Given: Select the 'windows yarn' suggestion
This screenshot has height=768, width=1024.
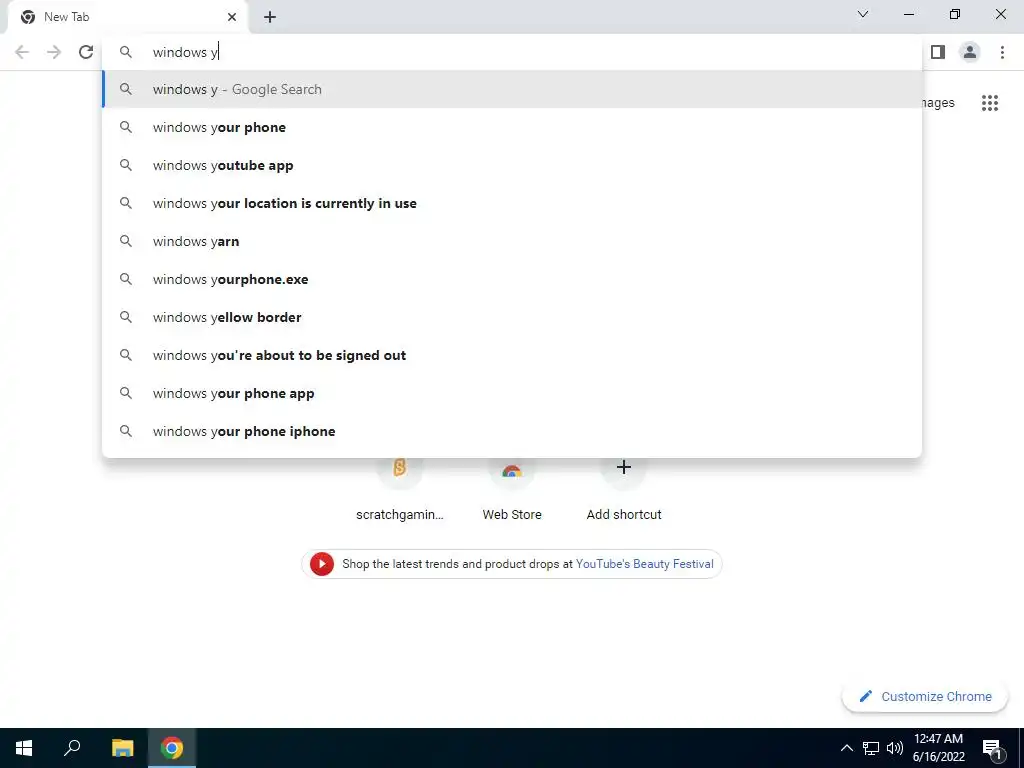Looking at the screenshot, I should 512,241.
